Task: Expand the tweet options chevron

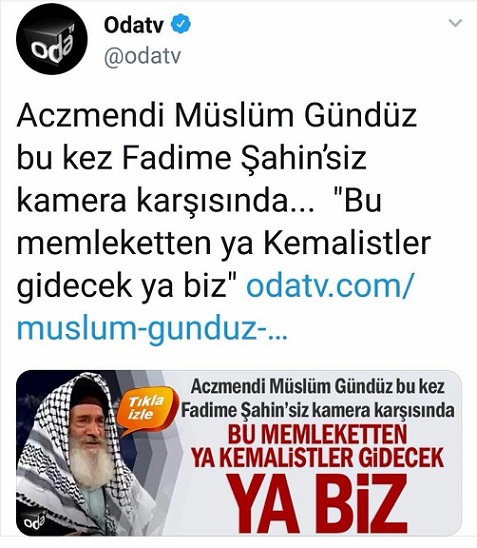Action: tap(455, 23)
